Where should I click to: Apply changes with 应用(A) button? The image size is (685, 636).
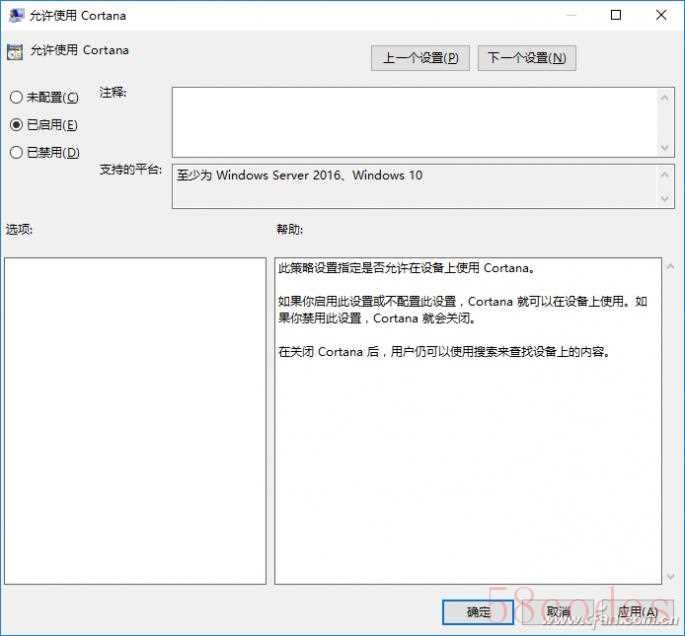pos(637,612)
